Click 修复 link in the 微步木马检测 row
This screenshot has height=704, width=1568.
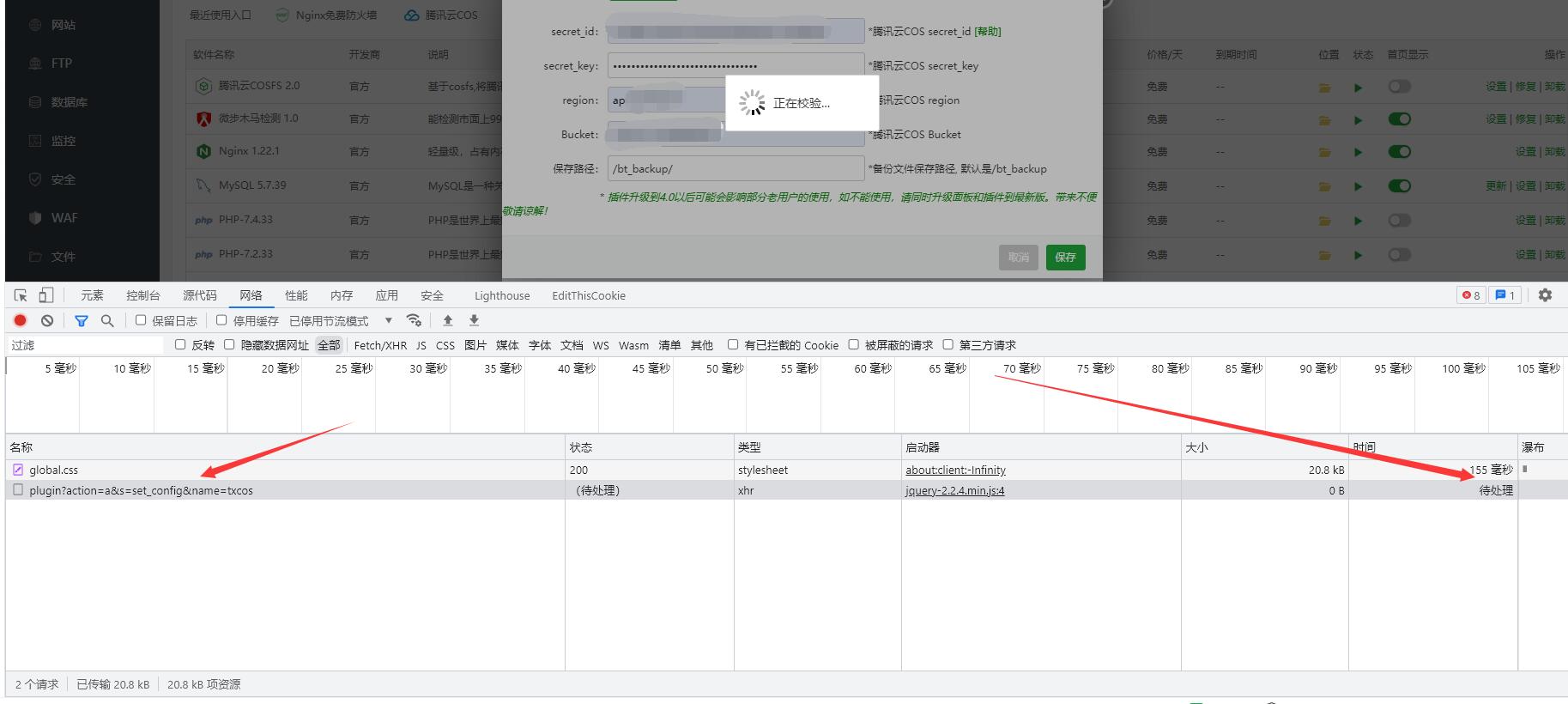click(x=1525, y=119)
